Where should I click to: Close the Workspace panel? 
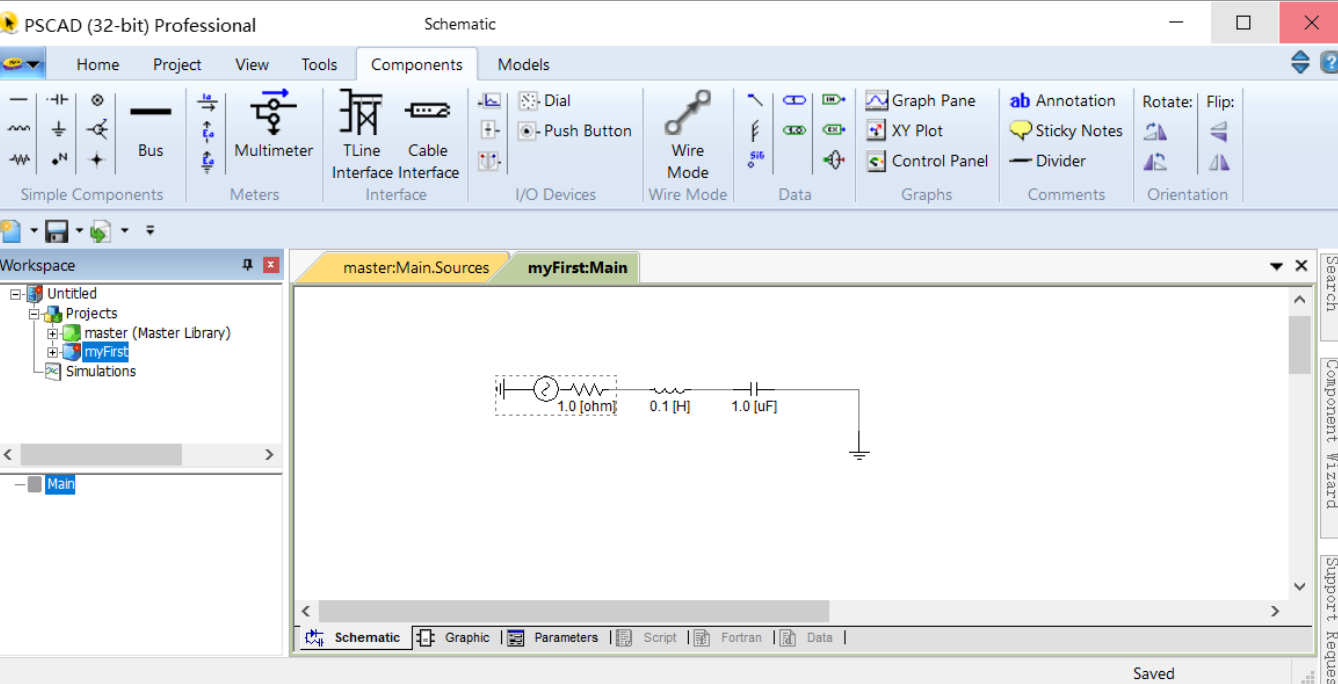pos(271,265)
